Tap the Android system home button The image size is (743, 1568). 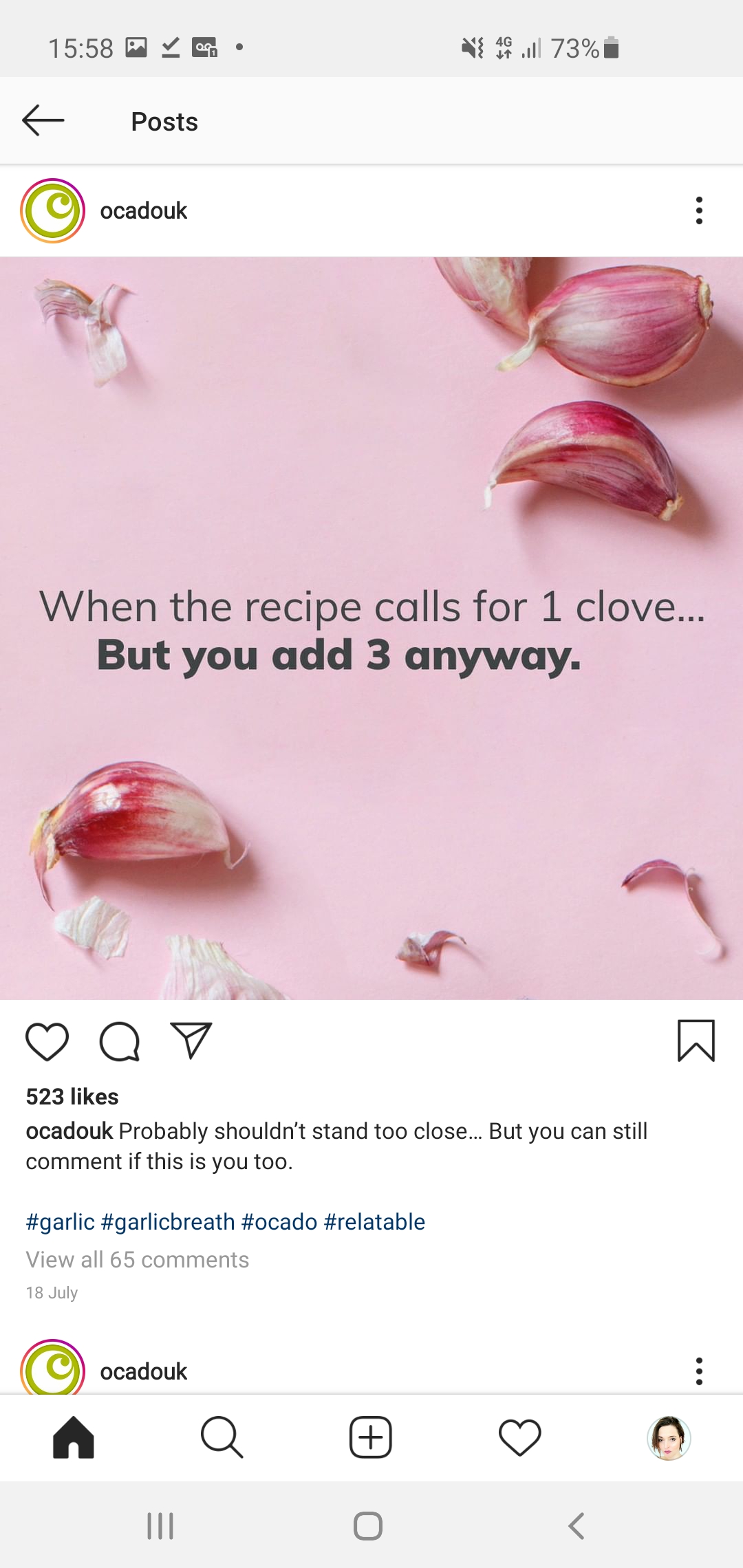368,1525
